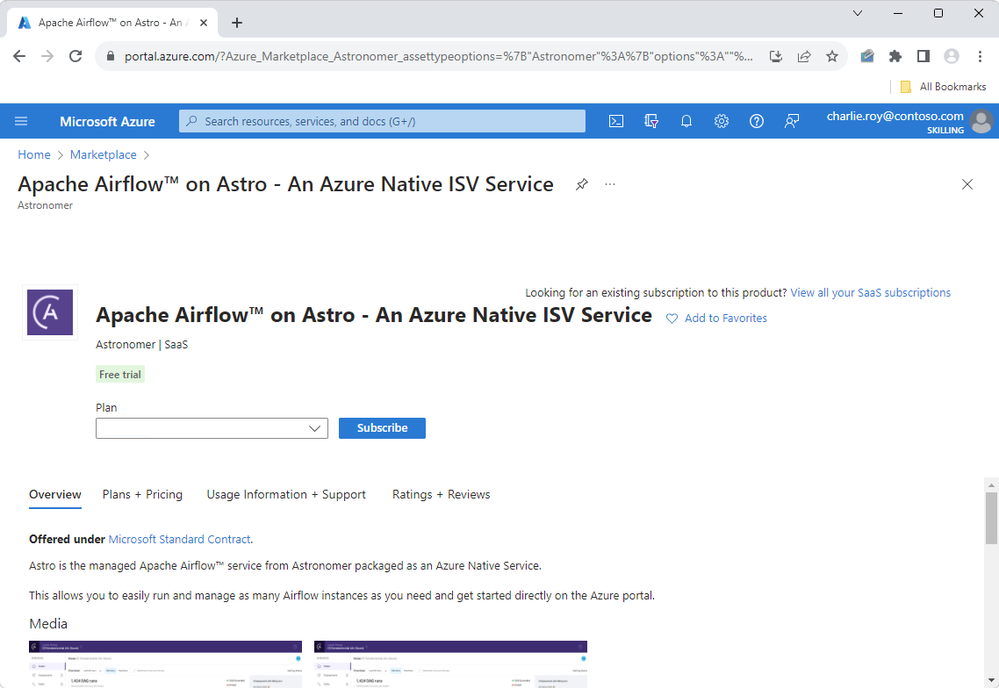Open the browser extensions puzzle icon

click(895, 56)
